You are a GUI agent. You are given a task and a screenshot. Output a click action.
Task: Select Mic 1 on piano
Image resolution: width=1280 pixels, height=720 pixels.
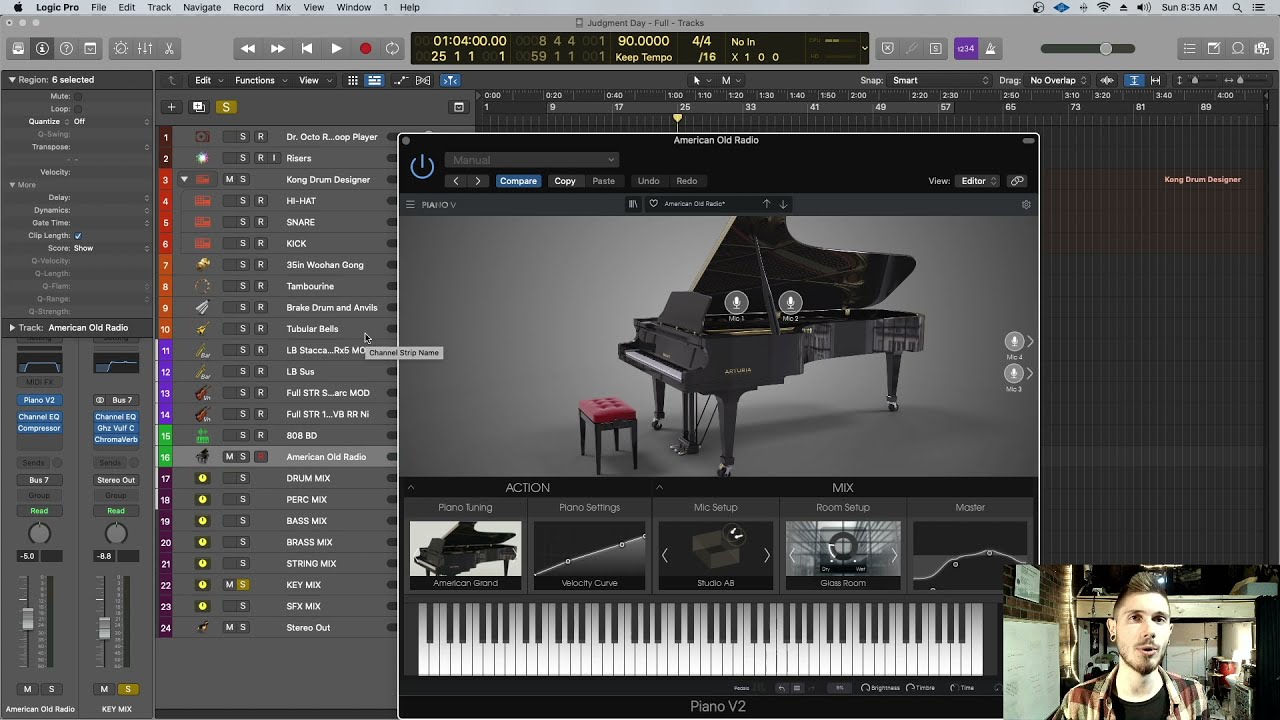coord(736,302)
